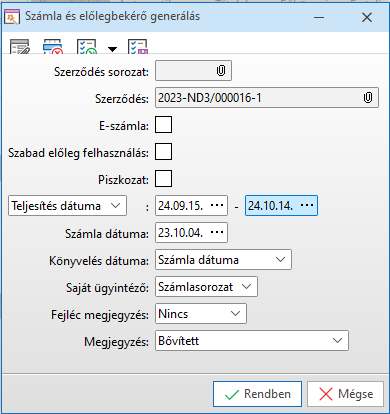Click the Könyvelés dátuma label
The width and height of the screenshot is (390, 414).
click(x=99, y=261)
